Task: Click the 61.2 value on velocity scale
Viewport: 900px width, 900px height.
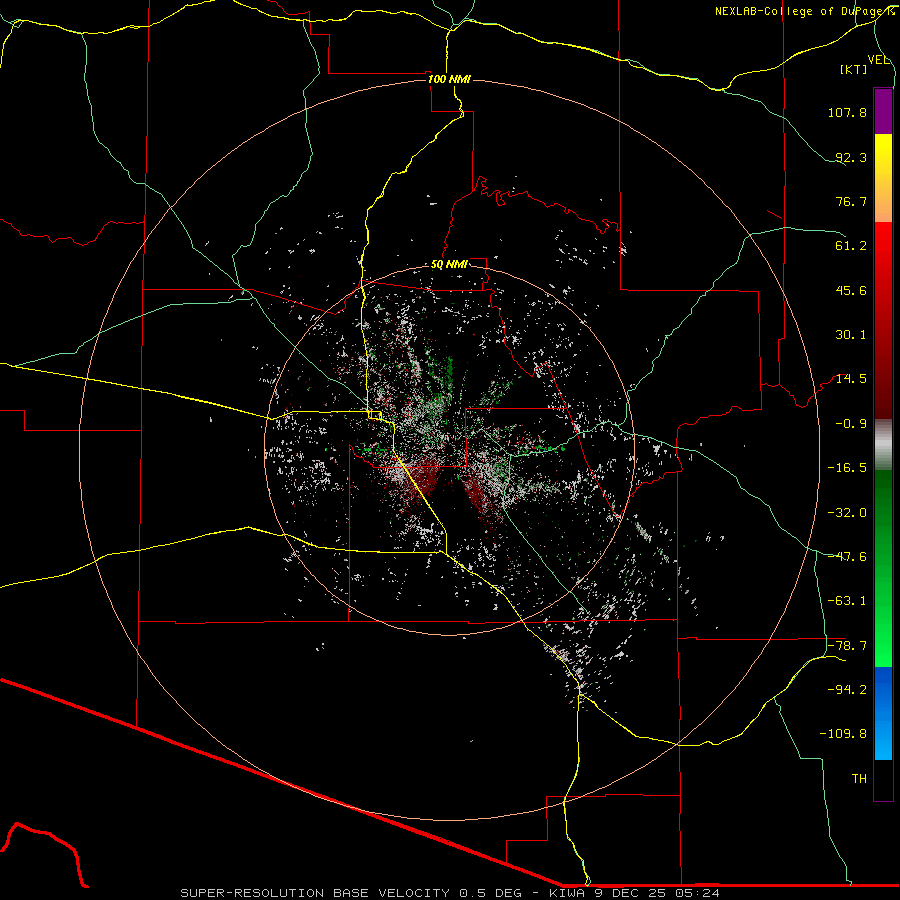Action: 851,246
